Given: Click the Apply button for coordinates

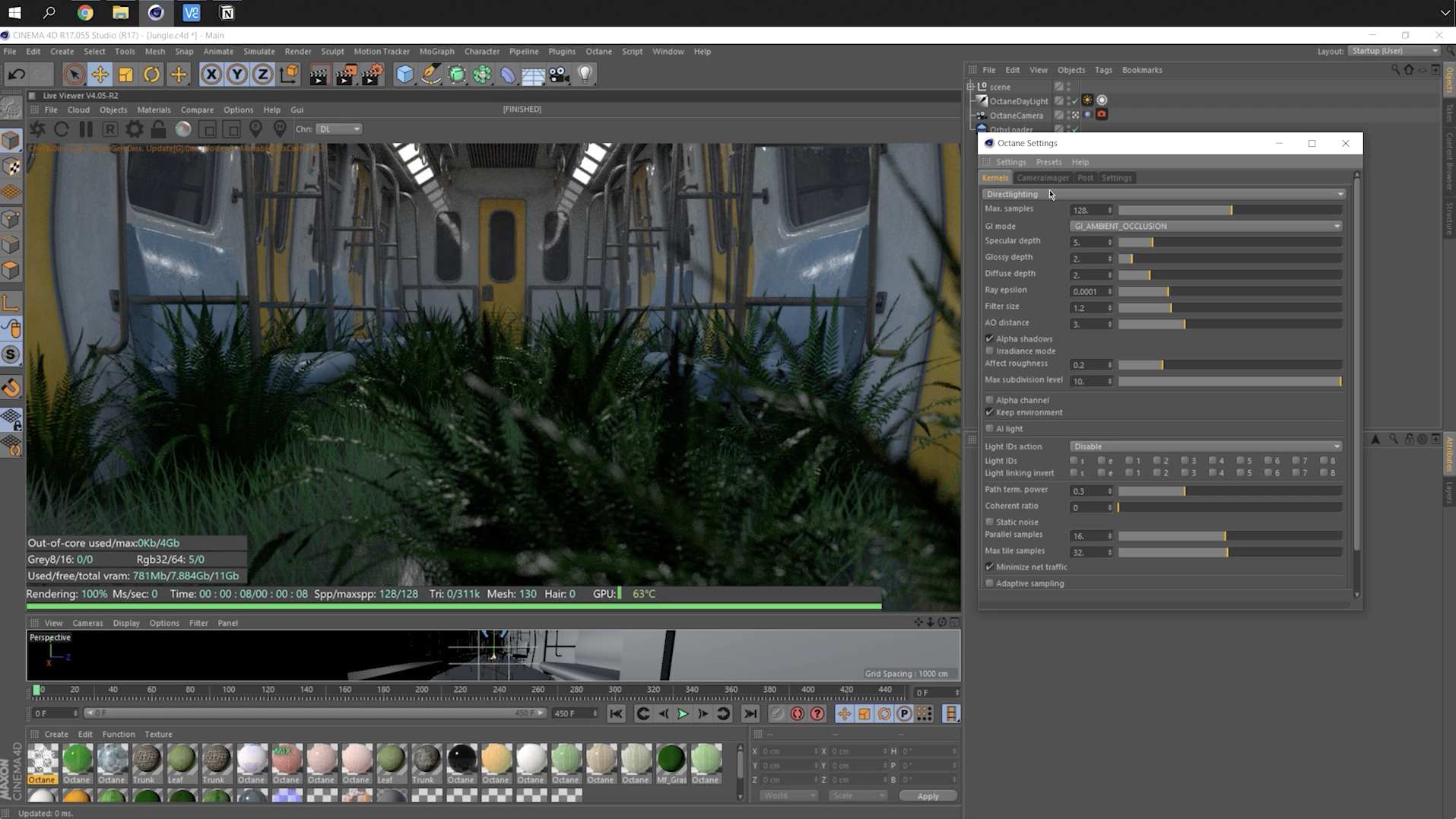Looking at the screenshot, I should [927, 795].
